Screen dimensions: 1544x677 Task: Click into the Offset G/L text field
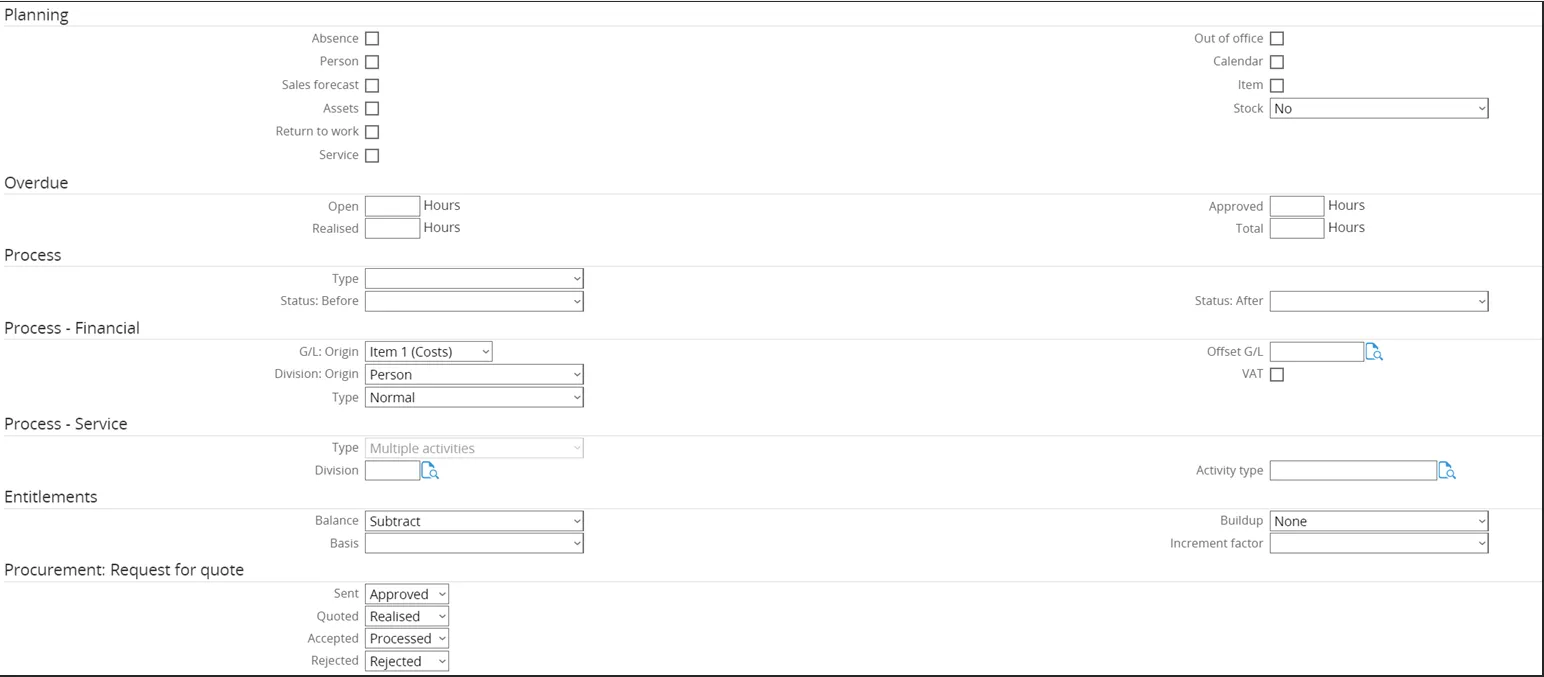(x=1316, y=352)
